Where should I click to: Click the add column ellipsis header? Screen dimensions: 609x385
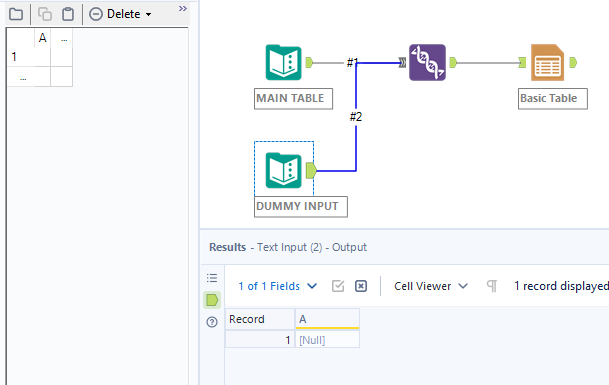coord(64,38)
